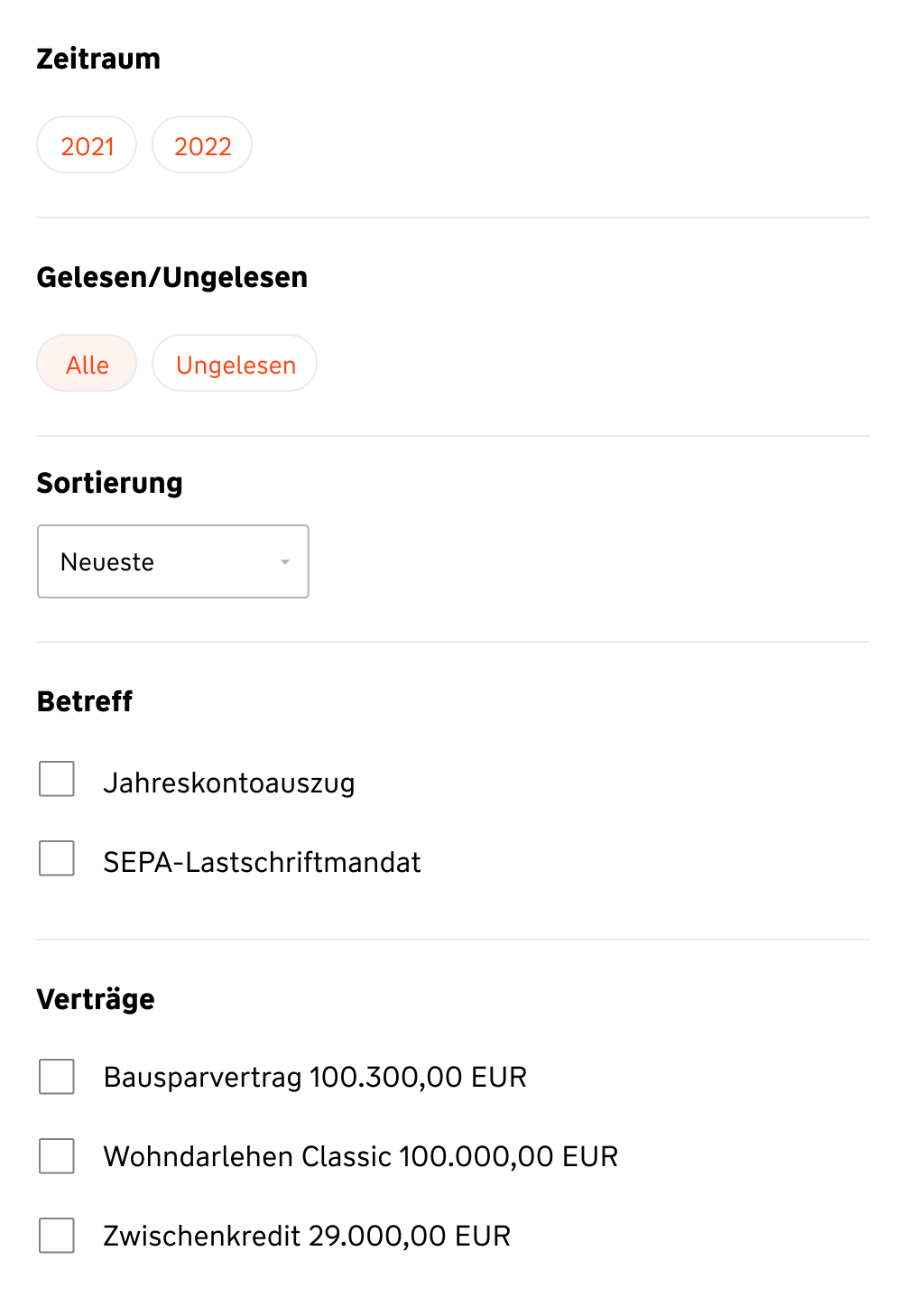This screenshot has width=906, height=1316.
Task: Click the Zwischenkredit 29.000,00 EUR label text
Action: pyautogui.click(x=307, y=1236)
